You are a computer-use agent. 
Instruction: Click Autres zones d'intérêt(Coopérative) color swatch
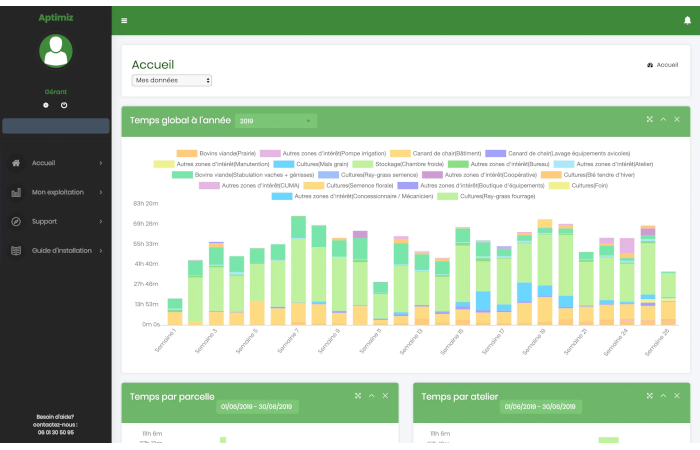tap(432, 175)
